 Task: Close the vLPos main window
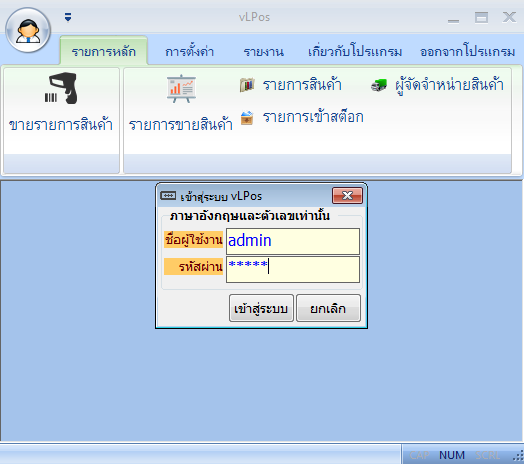pos(509,17)
